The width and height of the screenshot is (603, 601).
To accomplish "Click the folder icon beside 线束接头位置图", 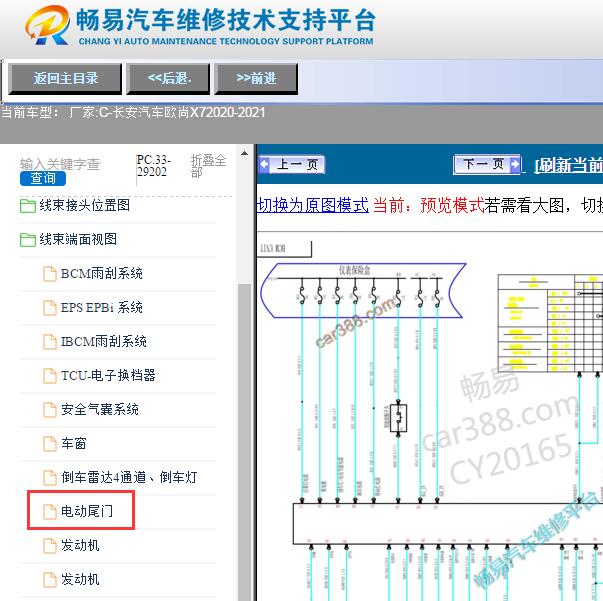I will click(x=28, y=206).
